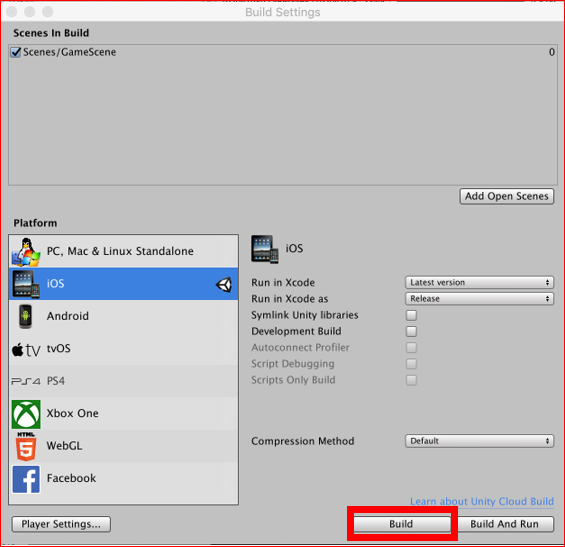The image size is (565, 547).
Task: Select the Xbox One platform label
Action: coord(72,413)
